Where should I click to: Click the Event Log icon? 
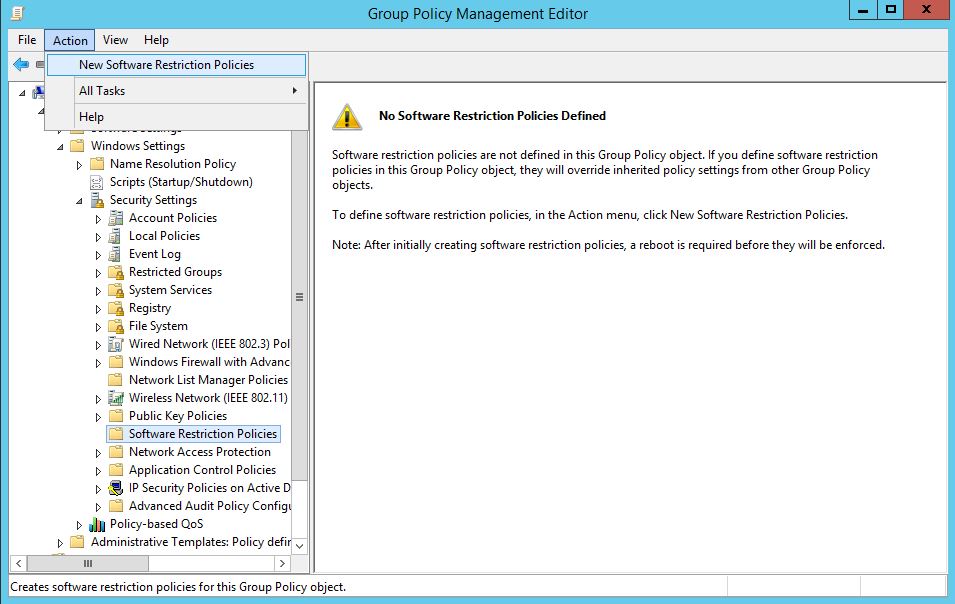pos(116,254)
